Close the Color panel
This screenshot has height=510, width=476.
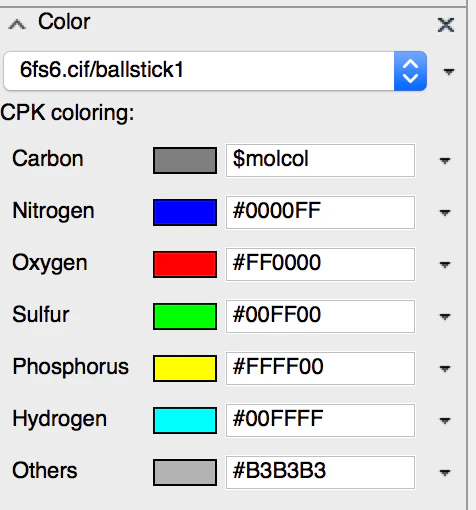(x=446, y=25)
